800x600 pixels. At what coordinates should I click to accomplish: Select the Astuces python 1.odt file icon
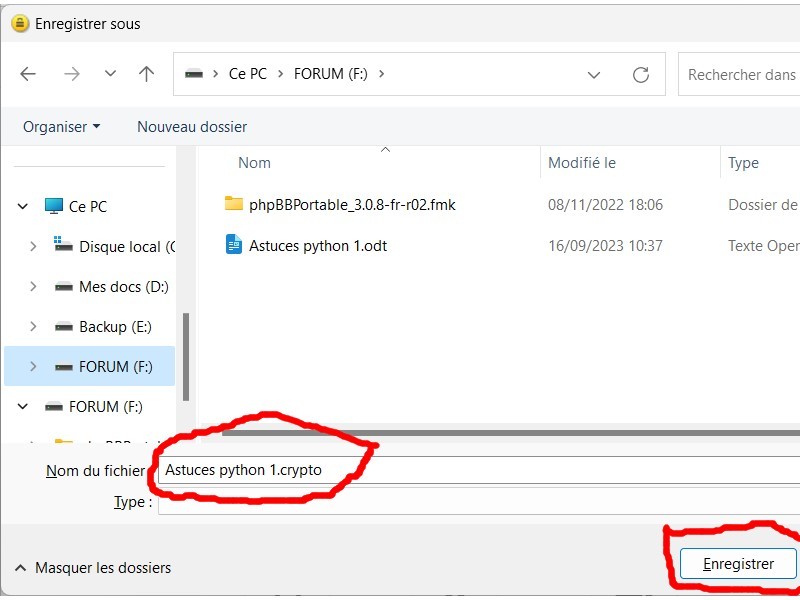(x=234, y=245)
